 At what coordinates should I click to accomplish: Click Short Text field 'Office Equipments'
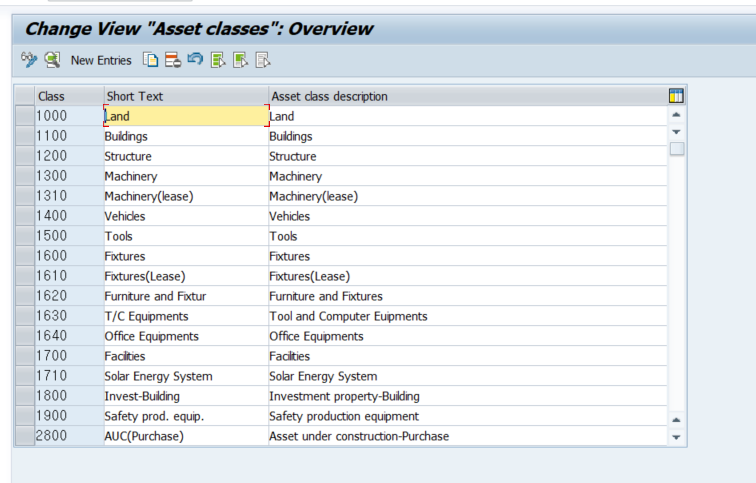click(186, 336)
